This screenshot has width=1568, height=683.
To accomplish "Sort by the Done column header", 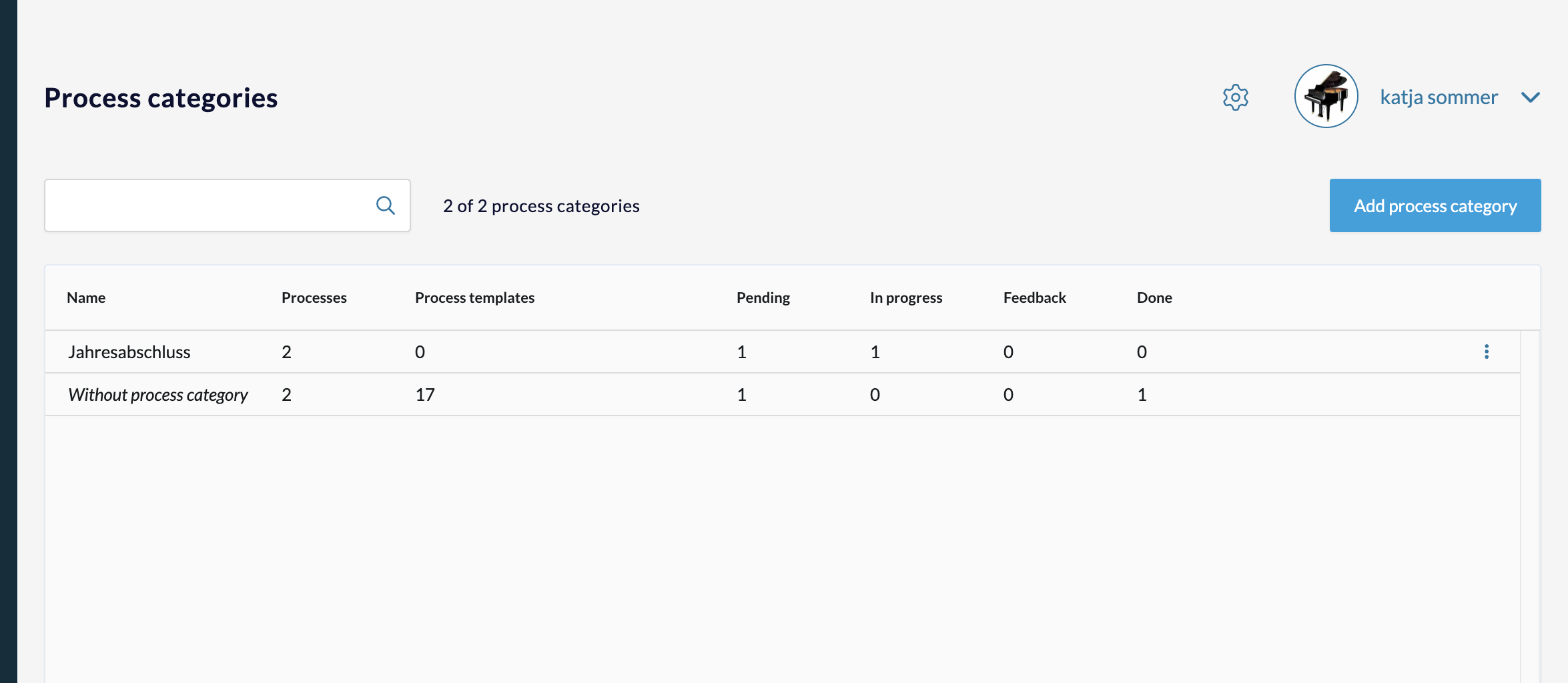I will (1154, 297).
